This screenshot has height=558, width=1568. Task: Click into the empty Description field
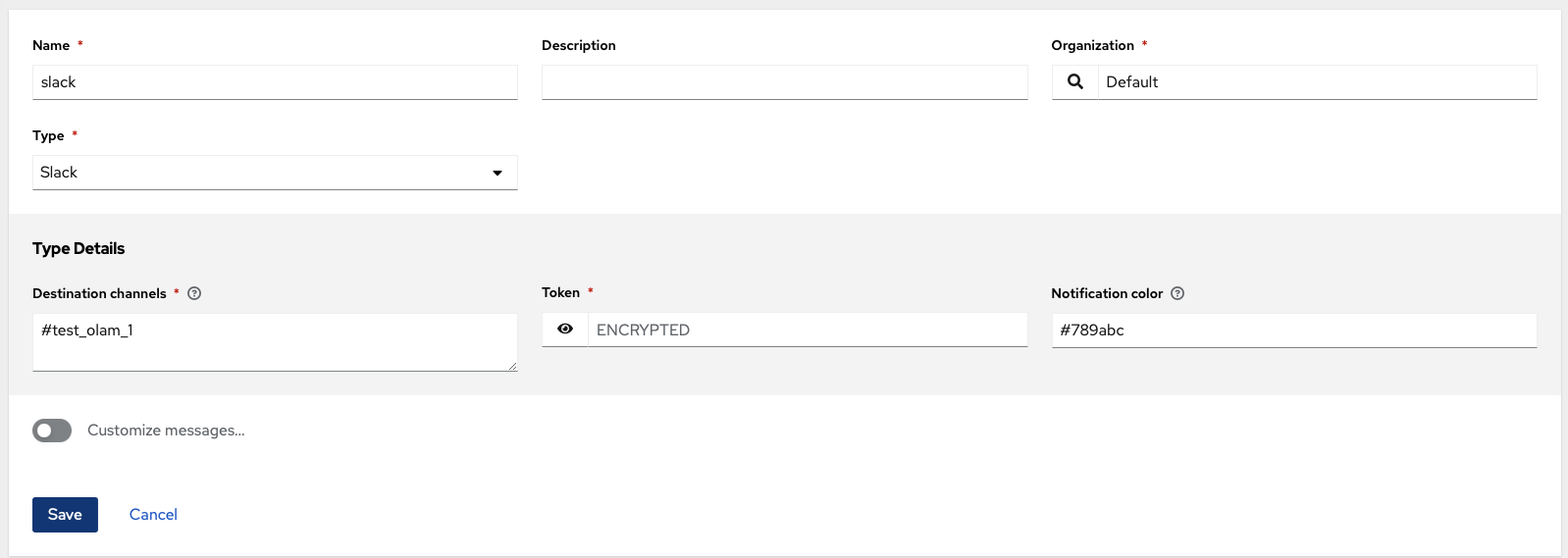pyautogui.click(x=784, y=82)
